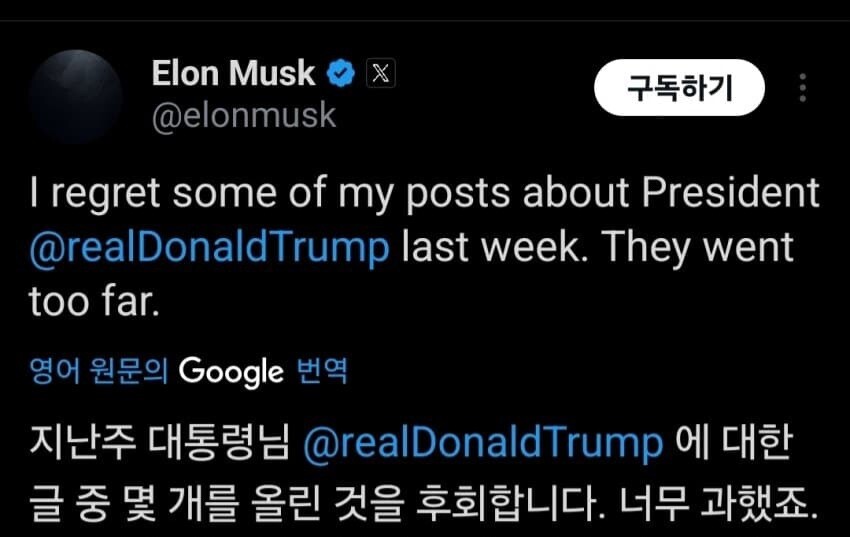Open @realDonaldTrump mention in the Korean translation

click(482, 442)
